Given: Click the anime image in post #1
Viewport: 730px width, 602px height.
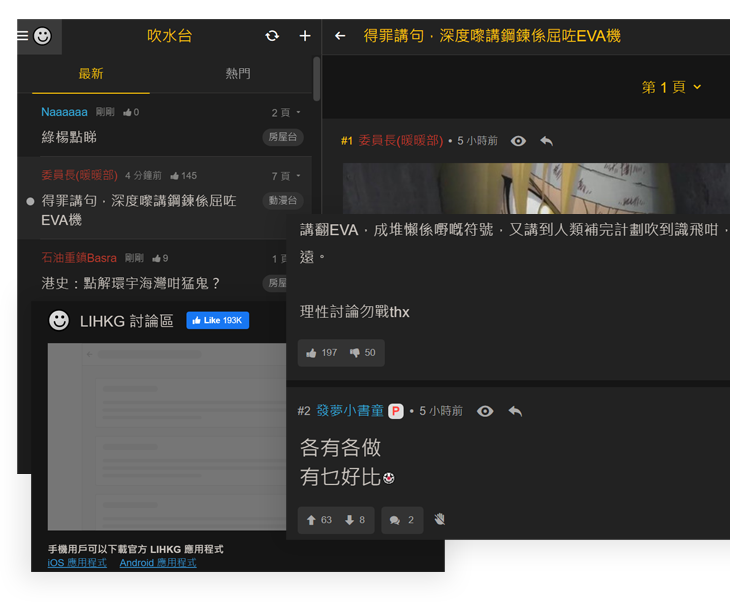Looking at the screenshot, I should [536, 189].
